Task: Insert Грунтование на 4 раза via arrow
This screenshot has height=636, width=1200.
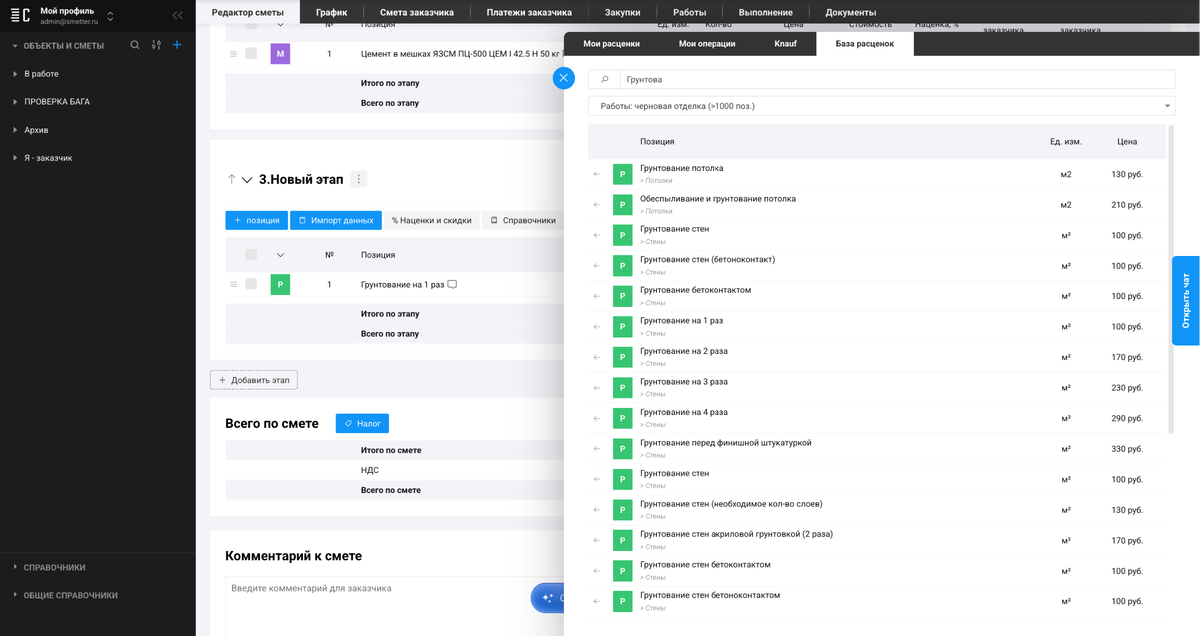Action: tap(597, 418)
